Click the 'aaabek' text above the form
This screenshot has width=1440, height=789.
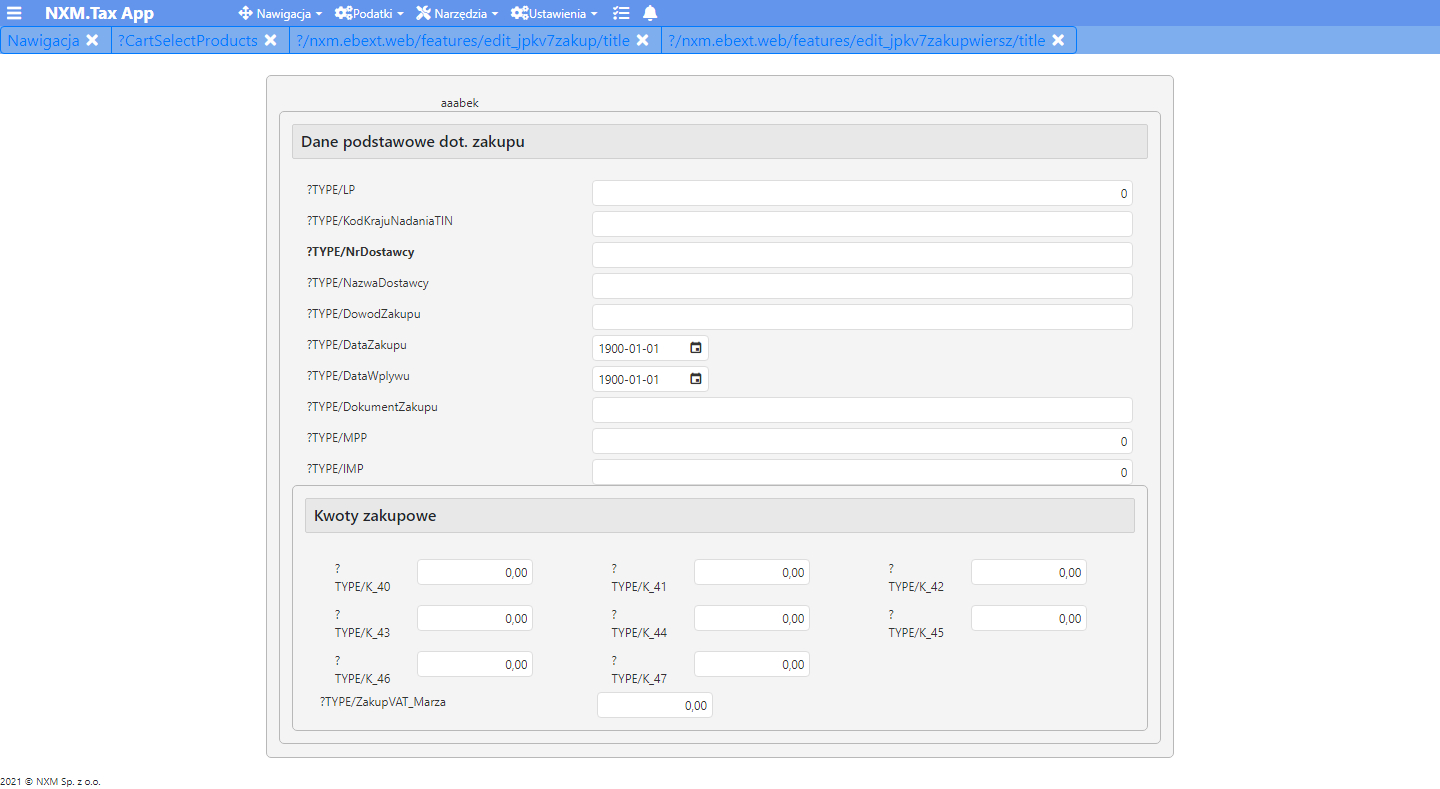[x=460, y=103]
